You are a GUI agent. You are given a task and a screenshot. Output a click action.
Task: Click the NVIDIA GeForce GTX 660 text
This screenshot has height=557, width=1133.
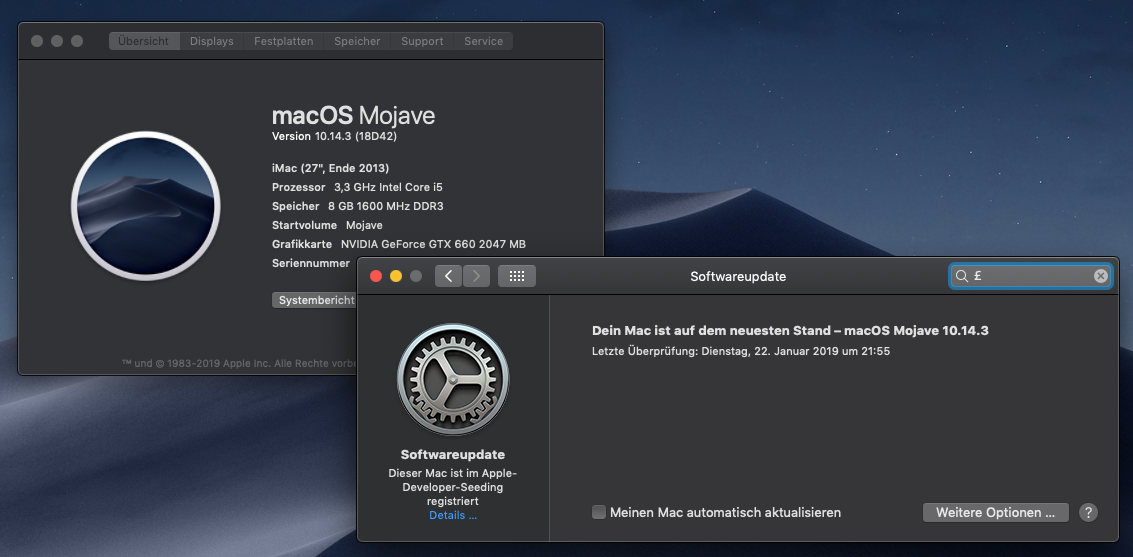(434, 244)
